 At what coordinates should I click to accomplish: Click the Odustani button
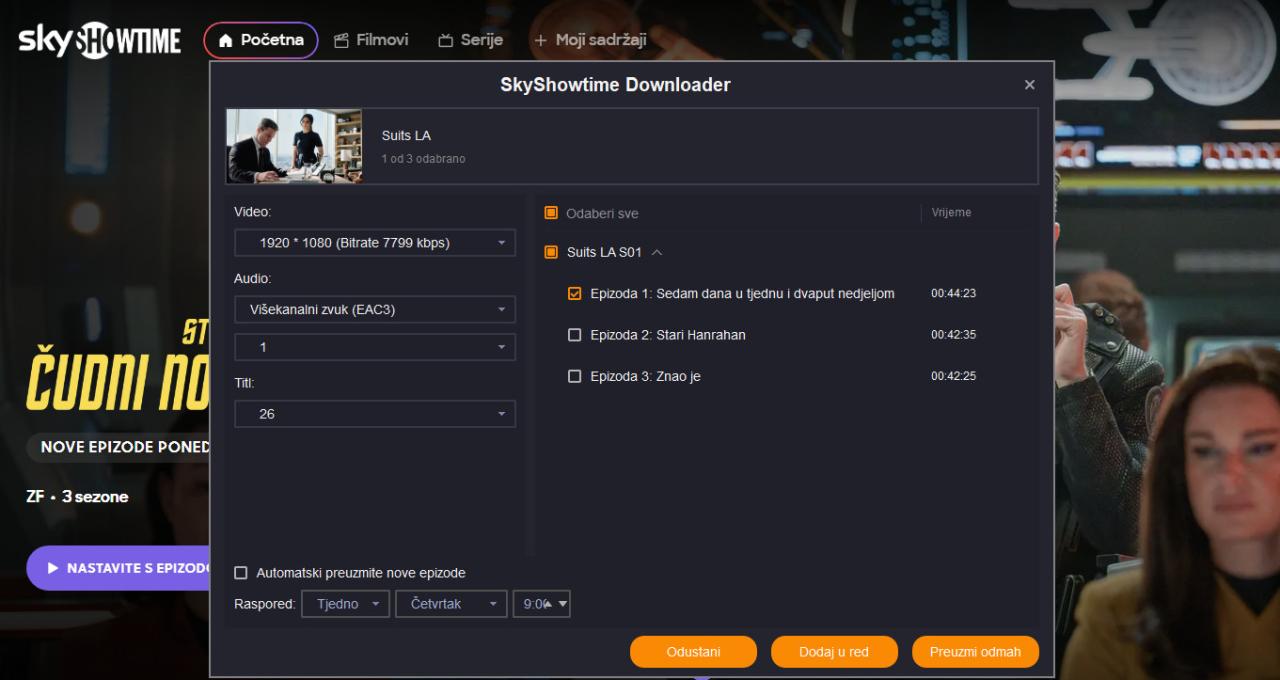pyautogui.click(x=693, y=652)
